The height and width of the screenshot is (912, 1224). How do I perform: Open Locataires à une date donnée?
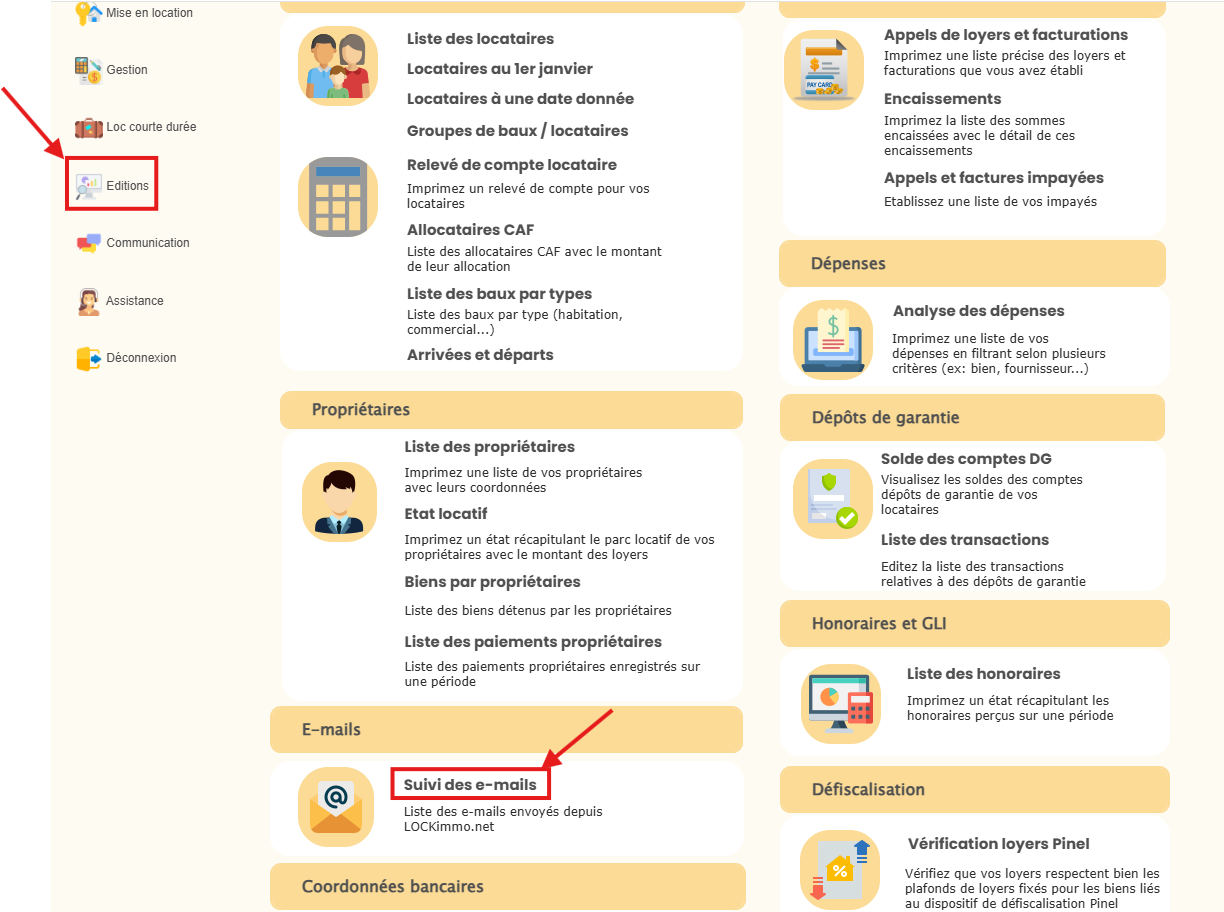(520, 99)
